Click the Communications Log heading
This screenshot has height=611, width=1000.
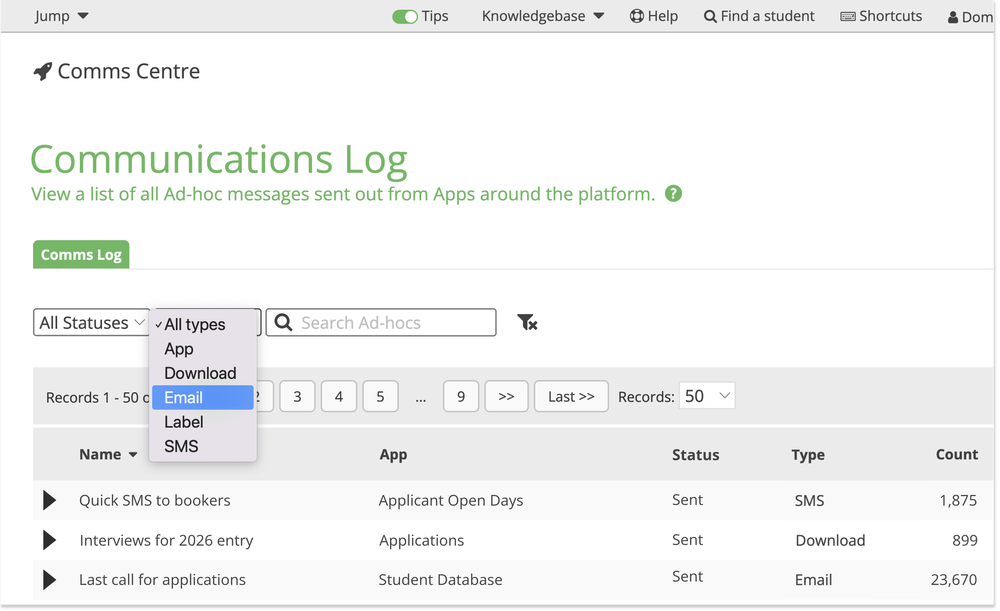(219, 159)
